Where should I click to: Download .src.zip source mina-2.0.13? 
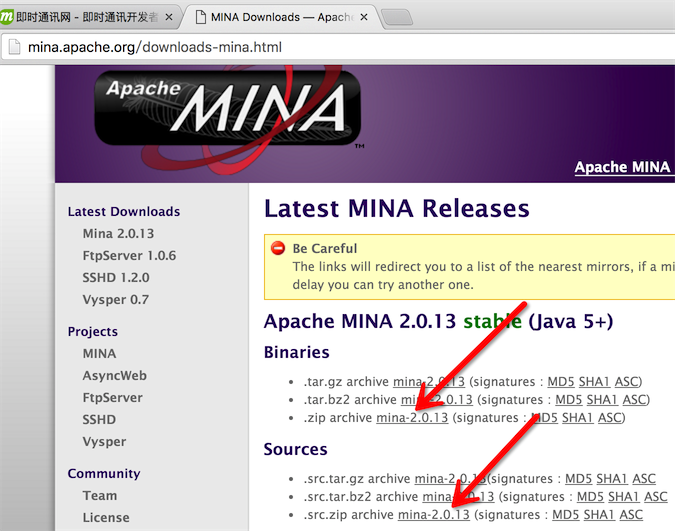[433, 515]
